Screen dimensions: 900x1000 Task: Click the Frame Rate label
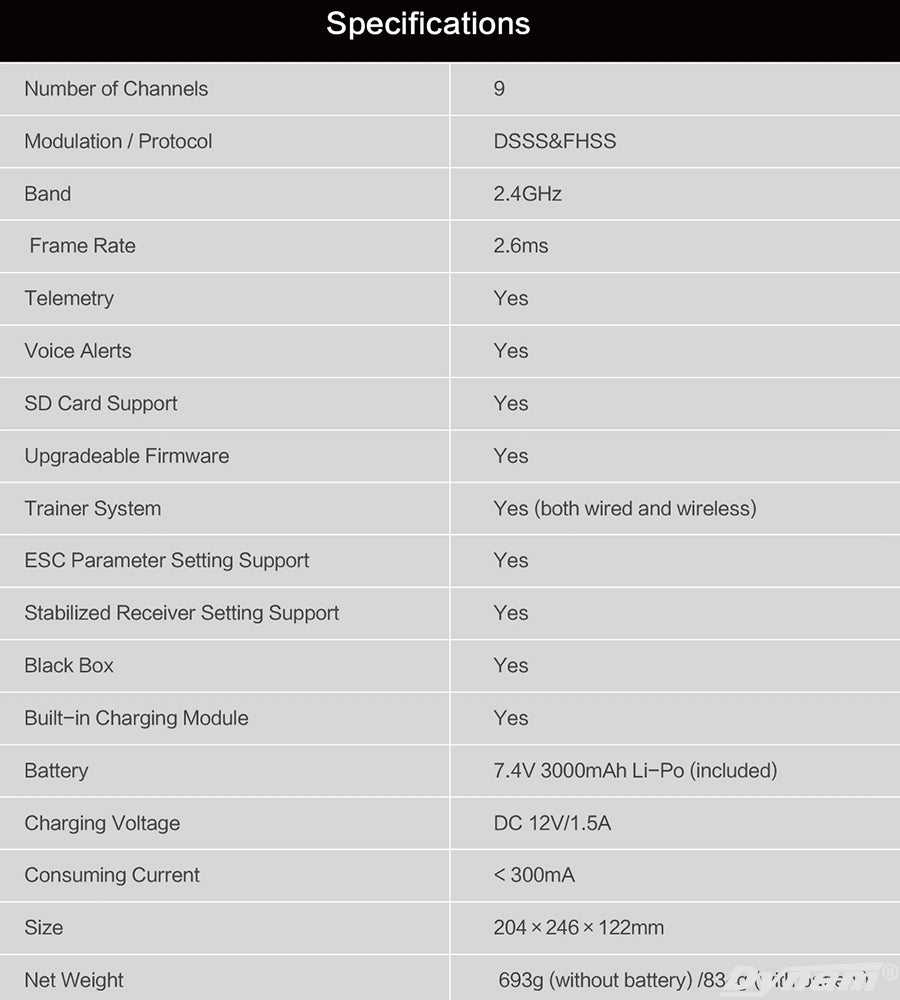[x=82, y=246]
